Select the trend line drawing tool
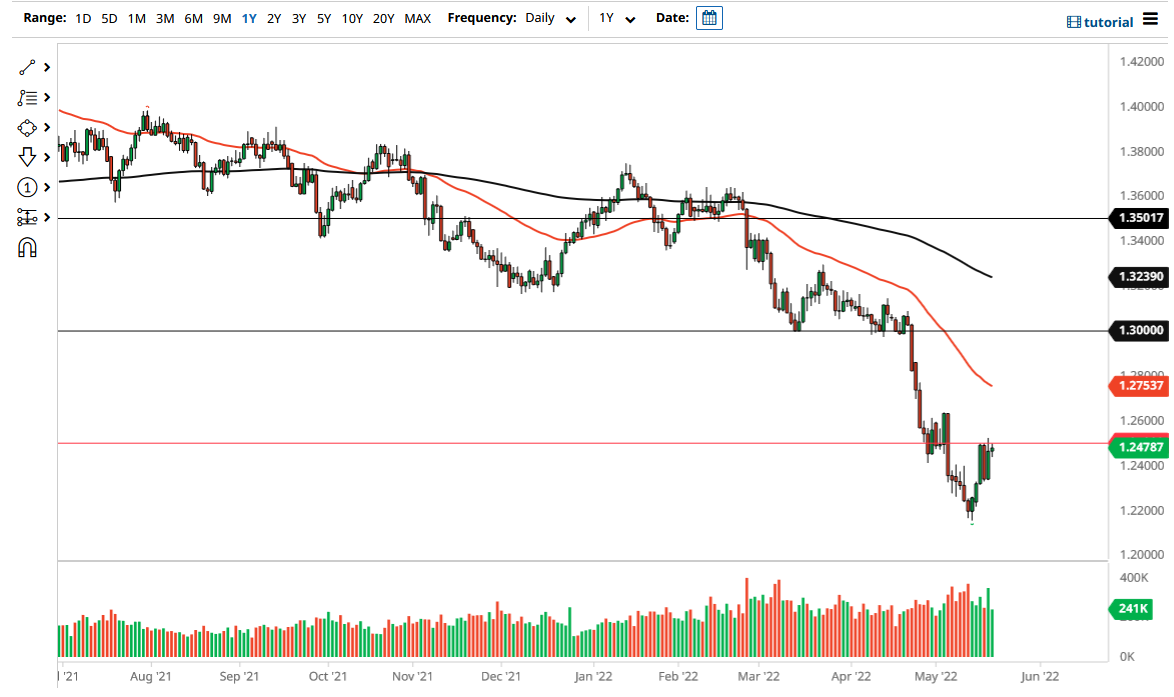The width and height of the screenshot is (1174, 697). pos(29,68)
